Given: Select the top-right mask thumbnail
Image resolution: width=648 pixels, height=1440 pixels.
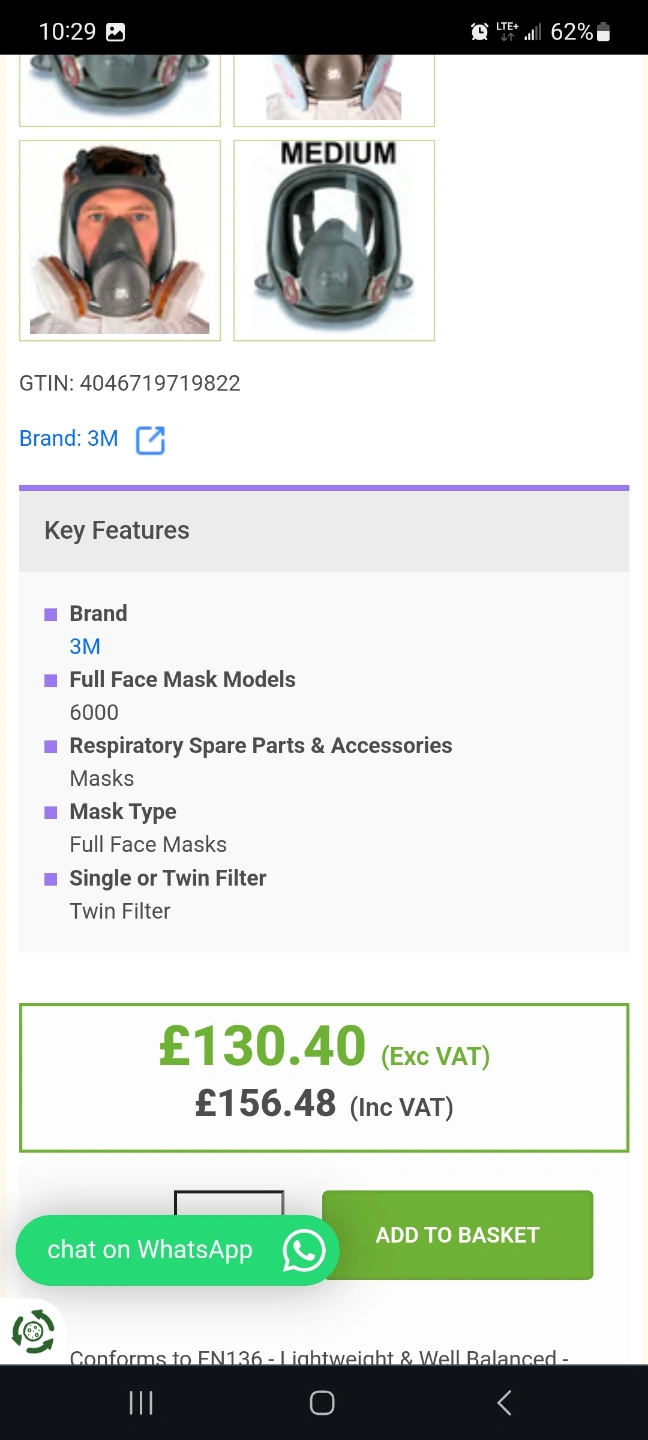Looking at the screenshot, I should point(334,89).
